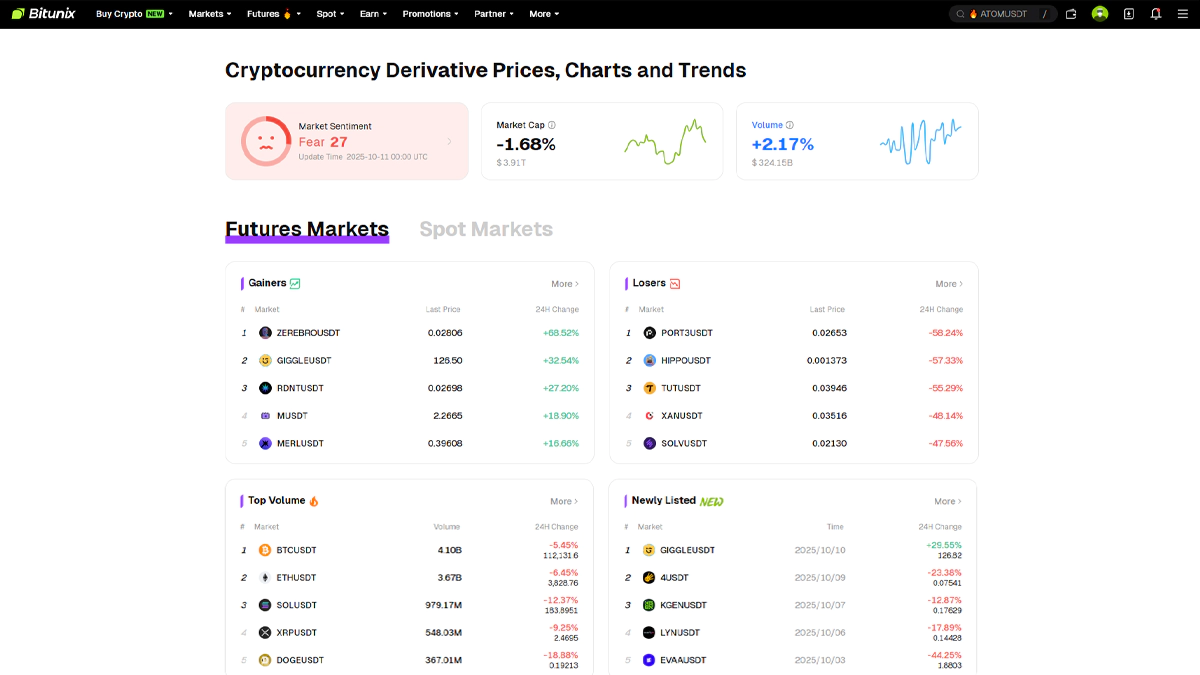Click the green user avatar icon
Viewport: 1200px width, 675px height.
[x=1100, y=14]
